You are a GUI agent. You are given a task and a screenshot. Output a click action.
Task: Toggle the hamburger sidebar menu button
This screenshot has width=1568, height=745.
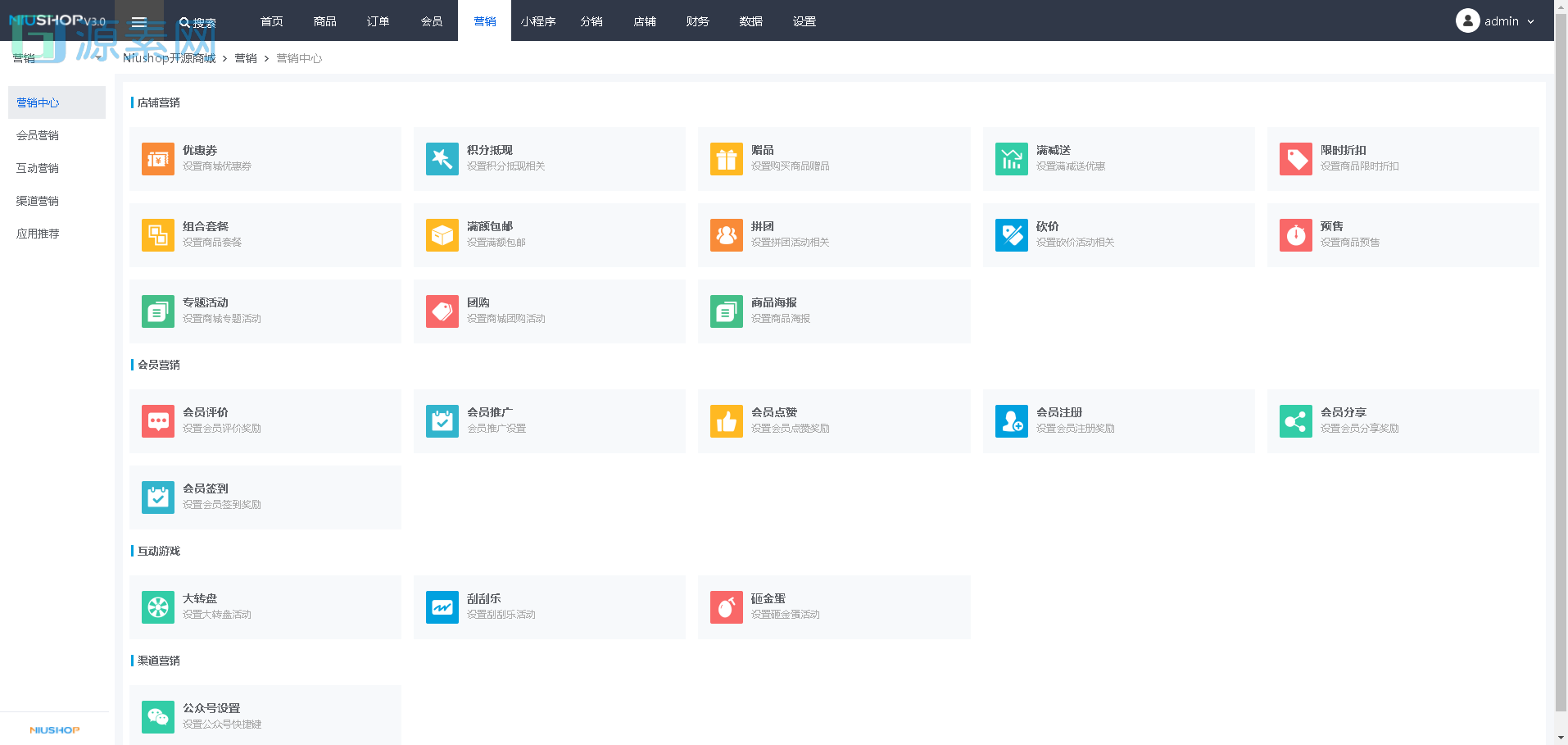pyautogui.click(x=139, y=22)
